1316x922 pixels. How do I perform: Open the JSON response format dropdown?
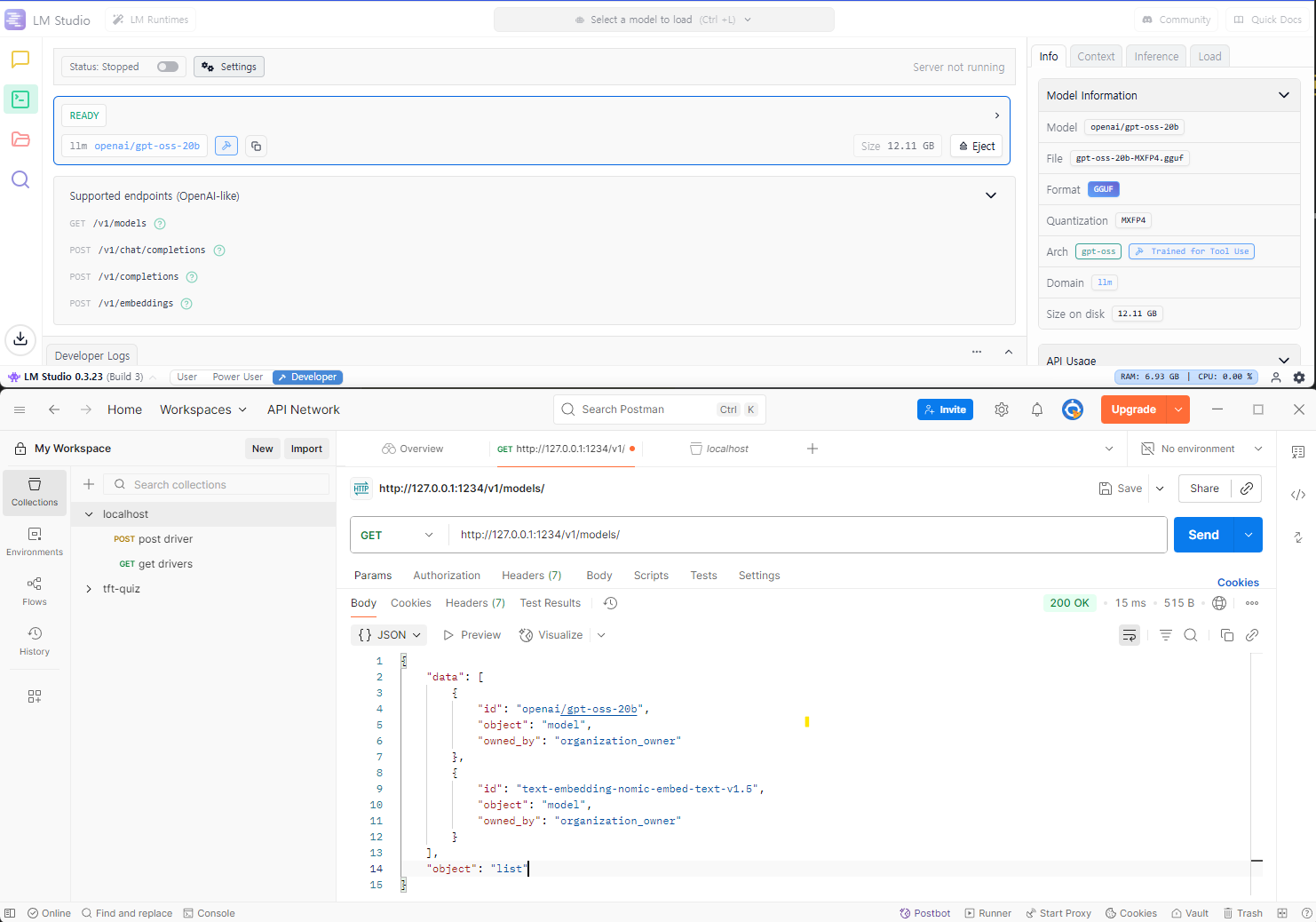389,635
